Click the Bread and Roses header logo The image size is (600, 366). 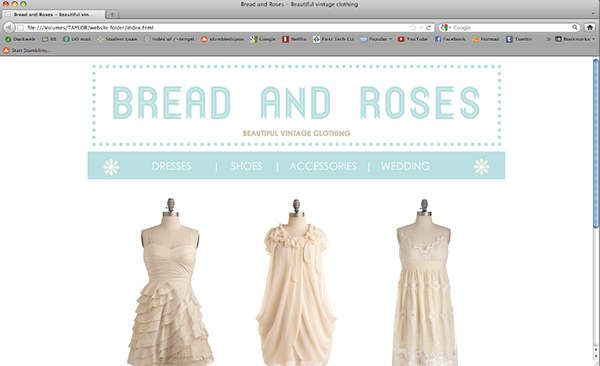296,103
